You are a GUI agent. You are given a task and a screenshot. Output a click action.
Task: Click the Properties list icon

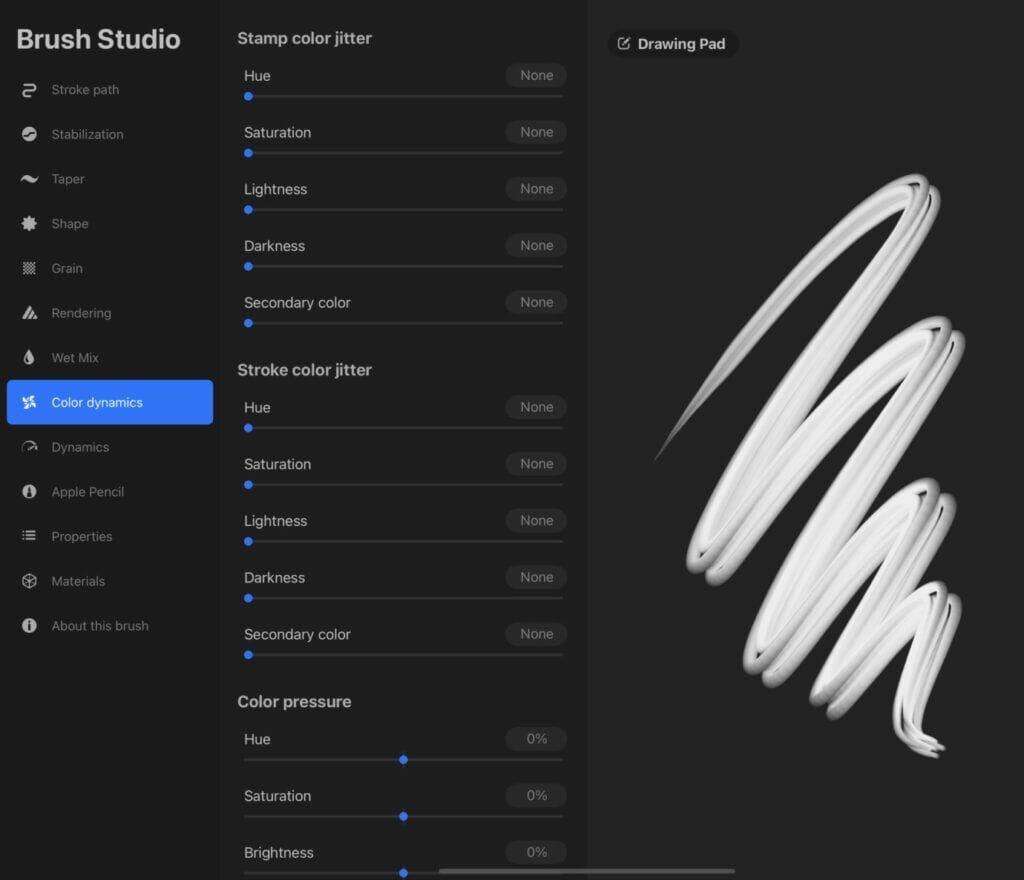point(29,536)
